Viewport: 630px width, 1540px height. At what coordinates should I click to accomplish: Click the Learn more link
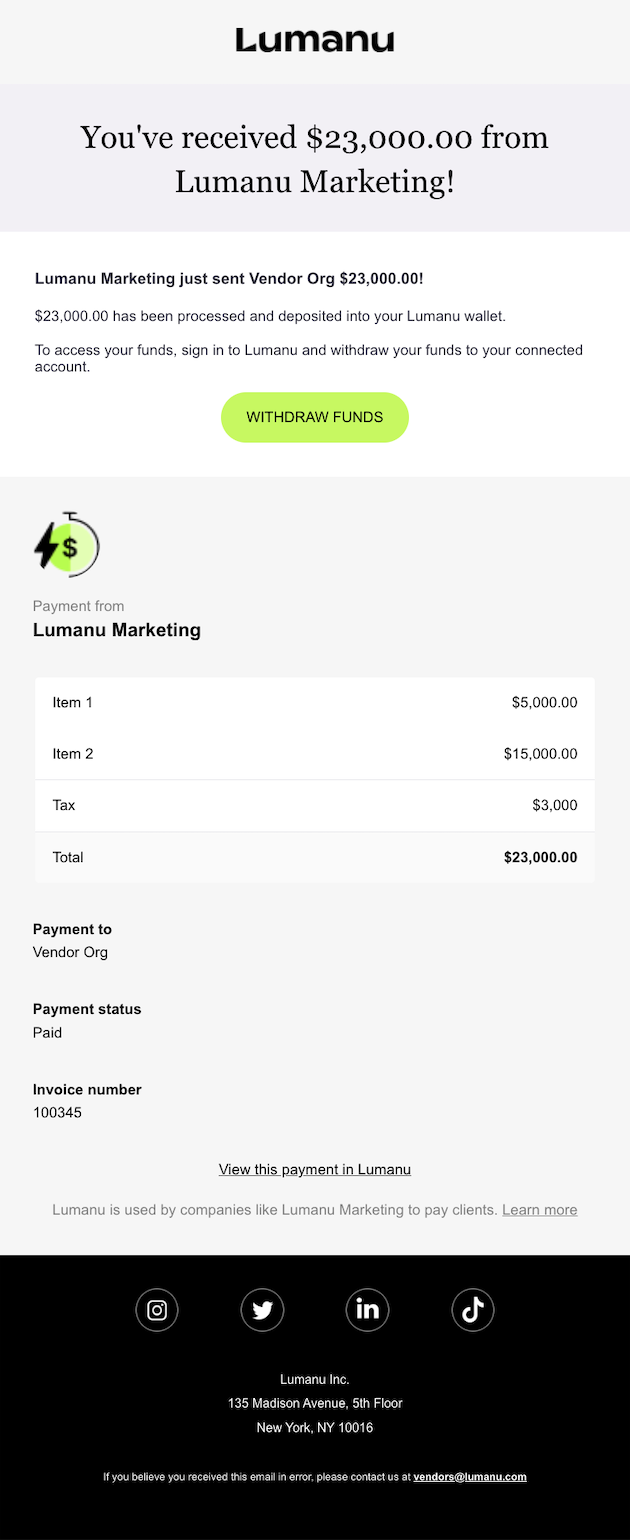(539, 1210)
